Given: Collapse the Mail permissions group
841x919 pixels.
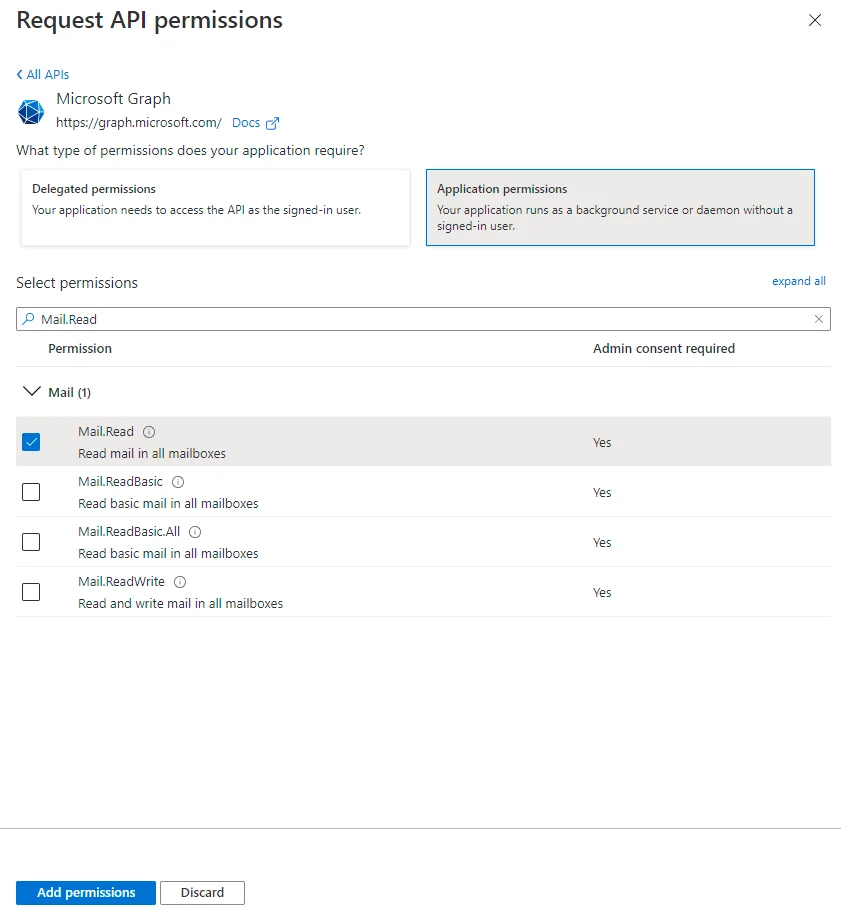Looking at the screenshot, I should (x=31, y=392).
